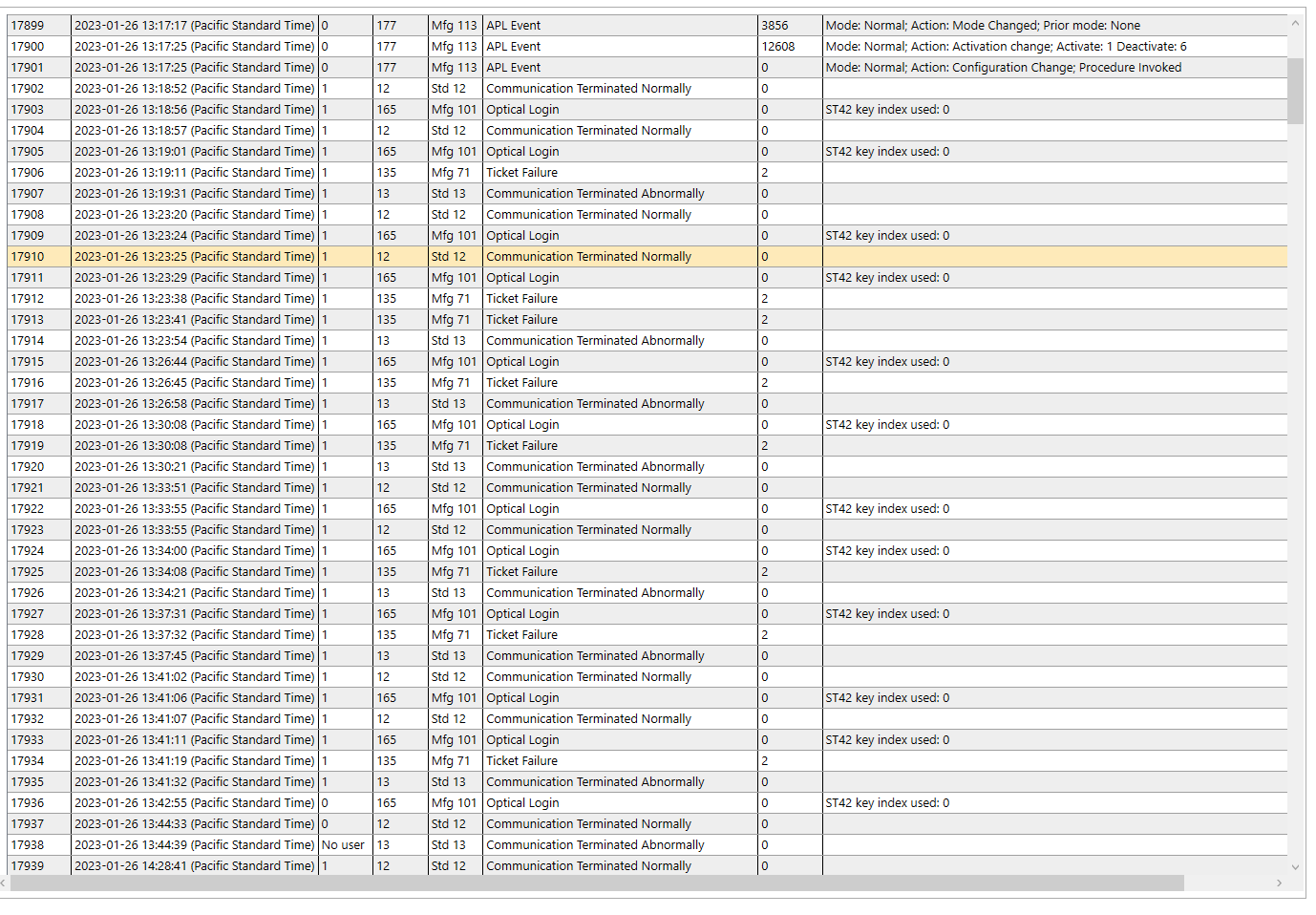Click 'Communication Terminated Normally' in row 17921
This screenshot has height=915, width=1316.
tap(588, 488)
